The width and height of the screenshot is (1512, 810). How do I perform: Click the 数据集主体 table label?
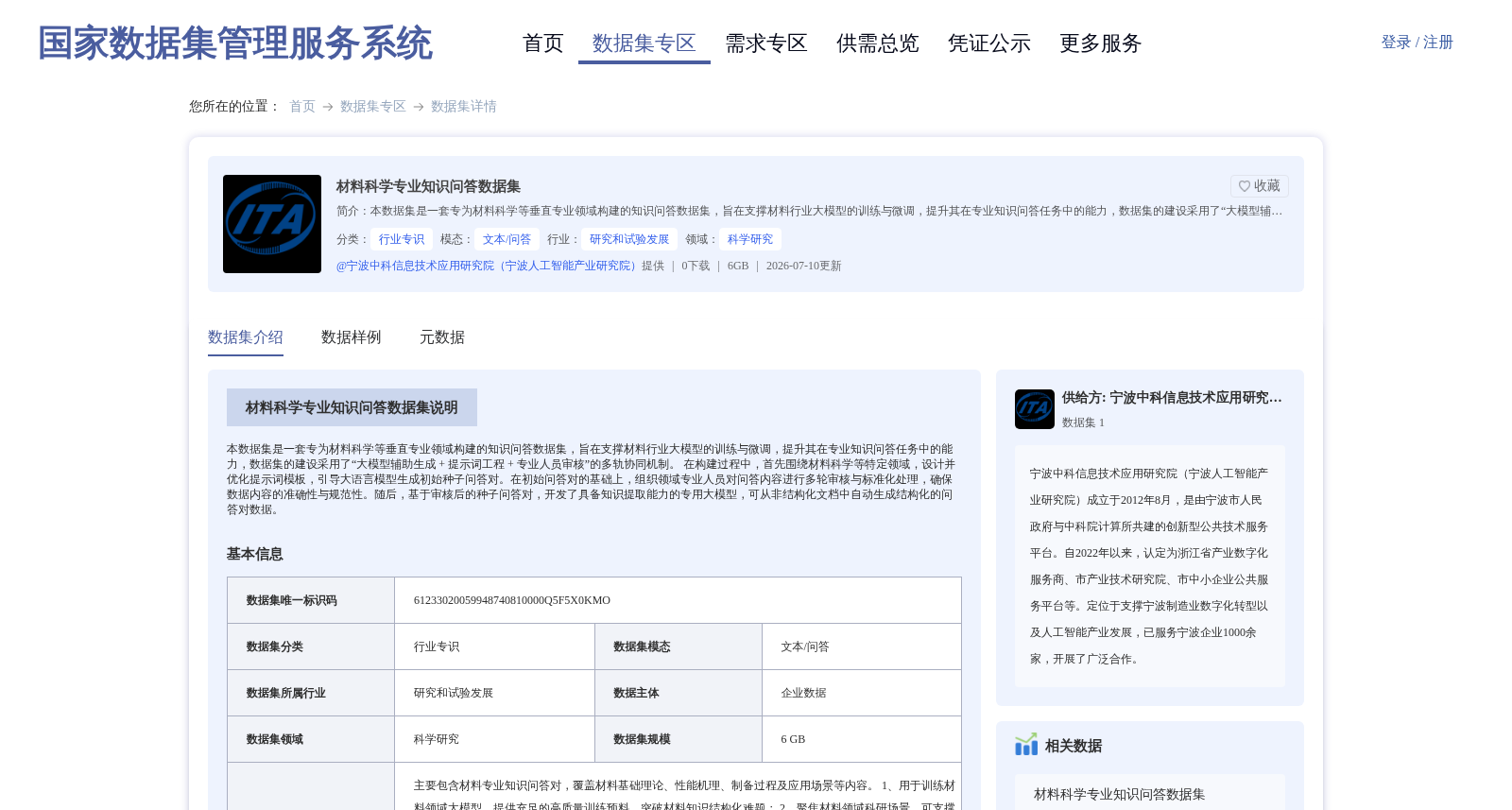tap(636, 693)
